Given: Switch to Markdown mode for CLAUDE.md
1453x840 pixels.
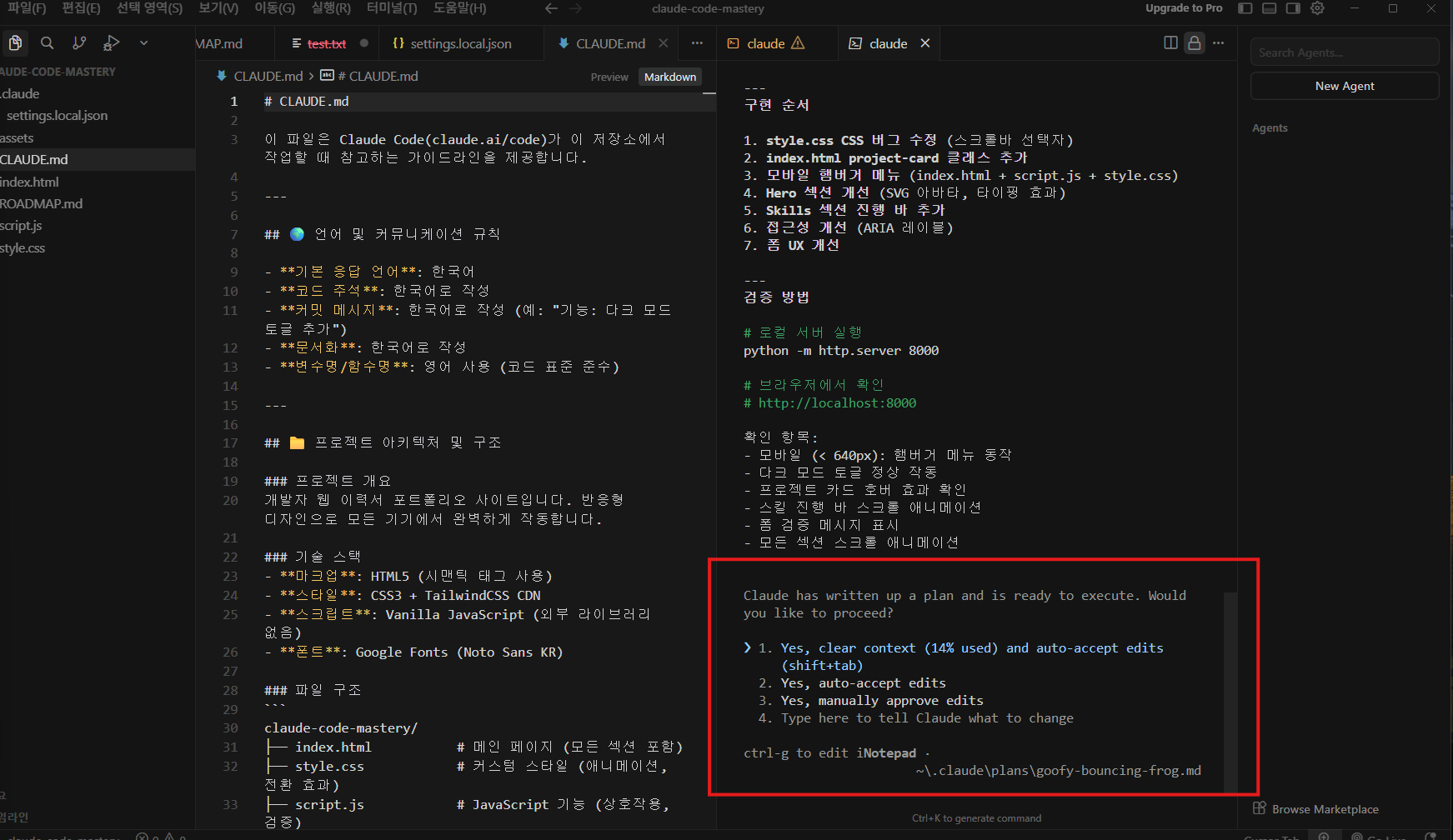Looking at the screenshot, I should [670, 77].
